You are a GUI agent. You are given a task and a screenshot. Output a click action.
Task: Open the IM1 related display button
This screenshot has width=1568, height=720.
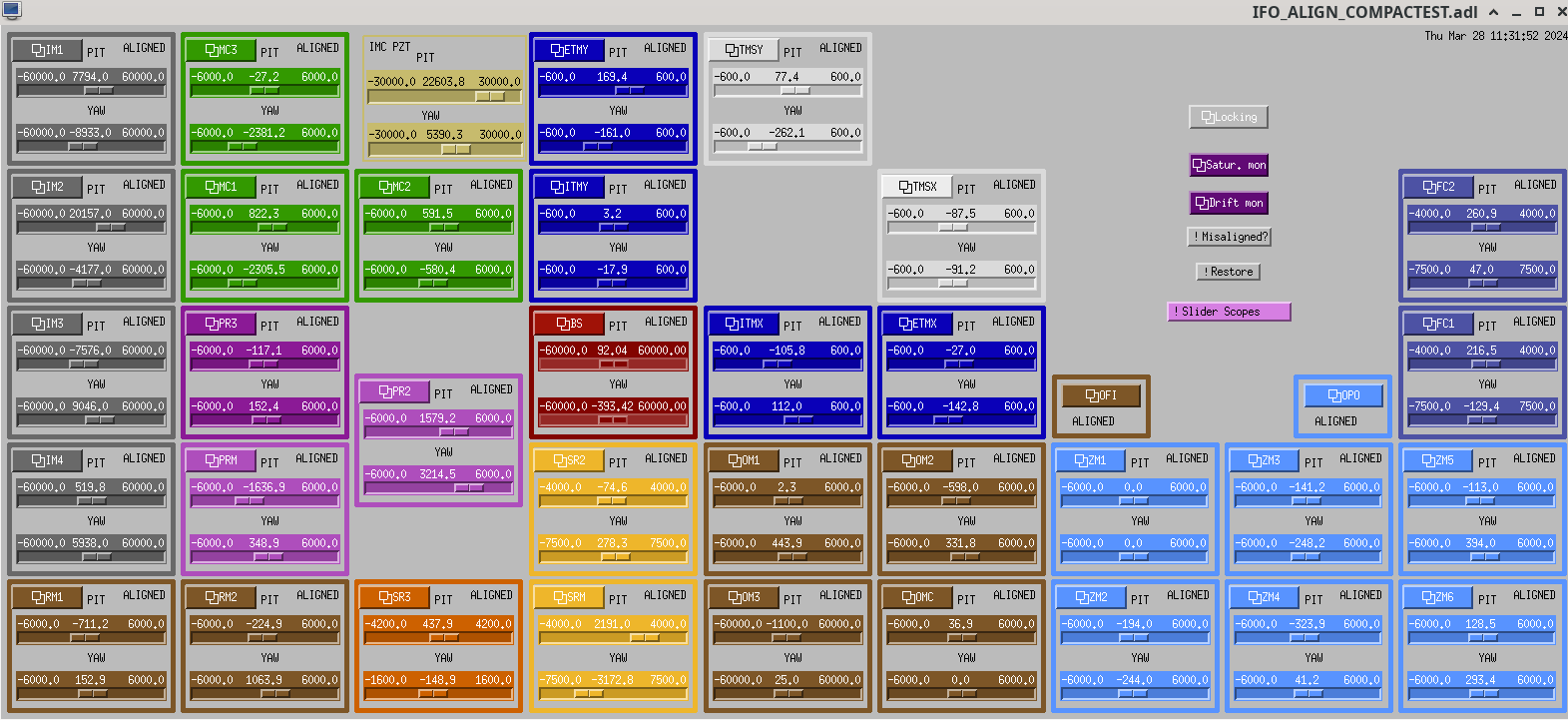click(47, 50)
